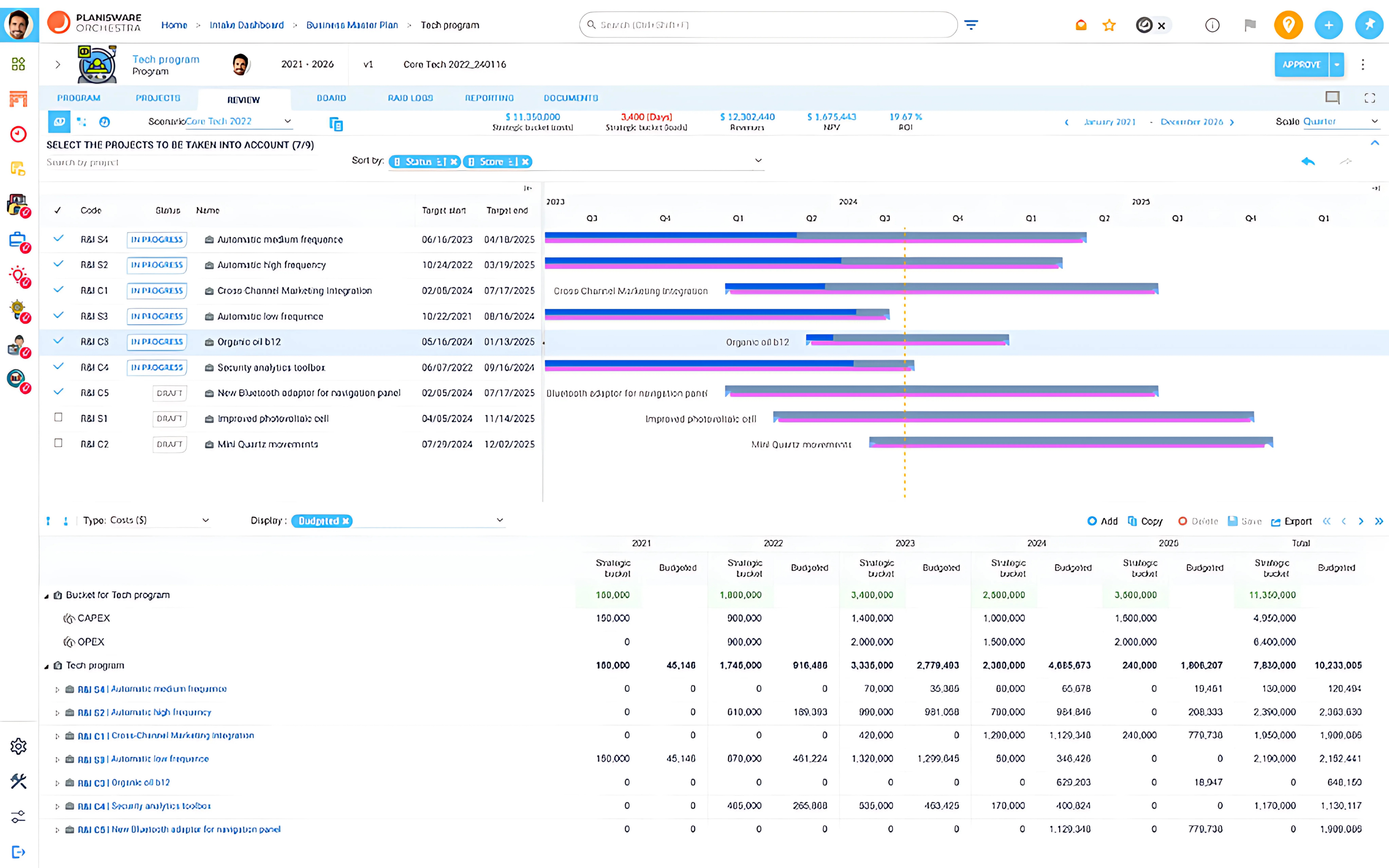Click the undo arrow icon
This screenshot has height=868, width=1389.
tap(1308, 161)
